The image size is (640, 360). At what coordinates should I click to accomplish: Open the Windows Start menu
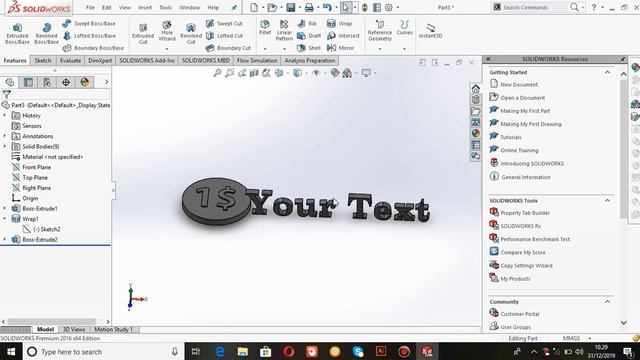(x=11, y=351)
